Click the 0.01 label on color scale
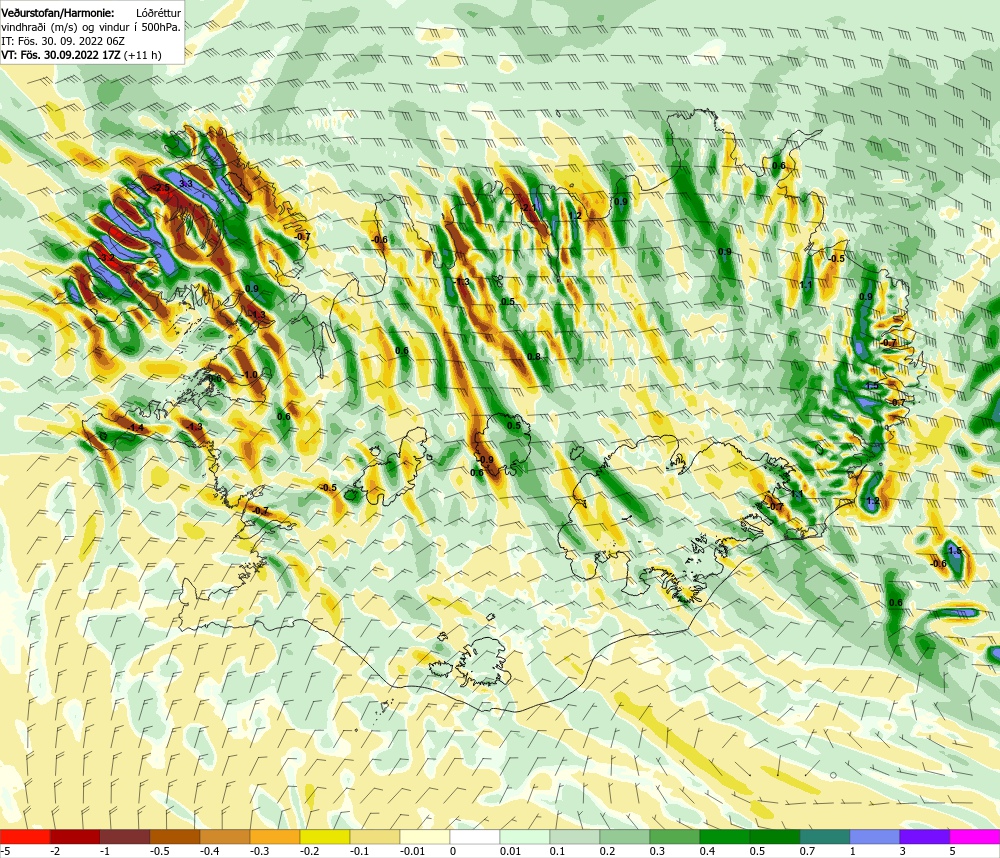This screenshot has height=858, width=1000. pyautogui.click(x=510, y=851)
